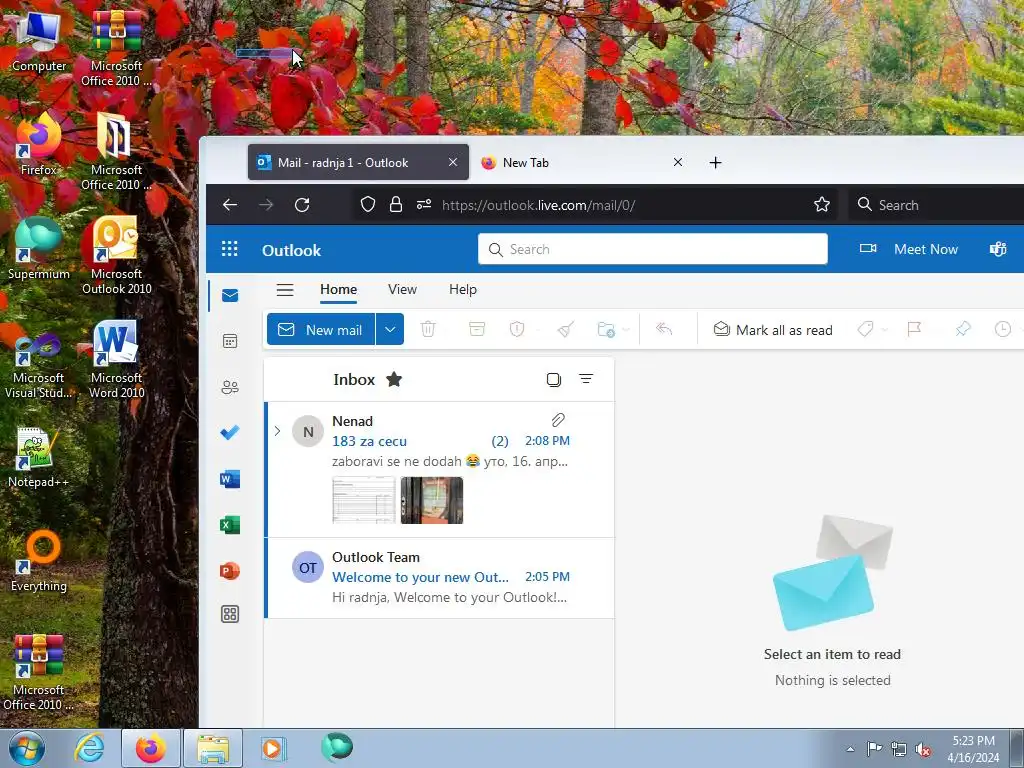Expand the New mail dropdown arrow
The image size is (1024, 768).
click(x=390, y=330)
